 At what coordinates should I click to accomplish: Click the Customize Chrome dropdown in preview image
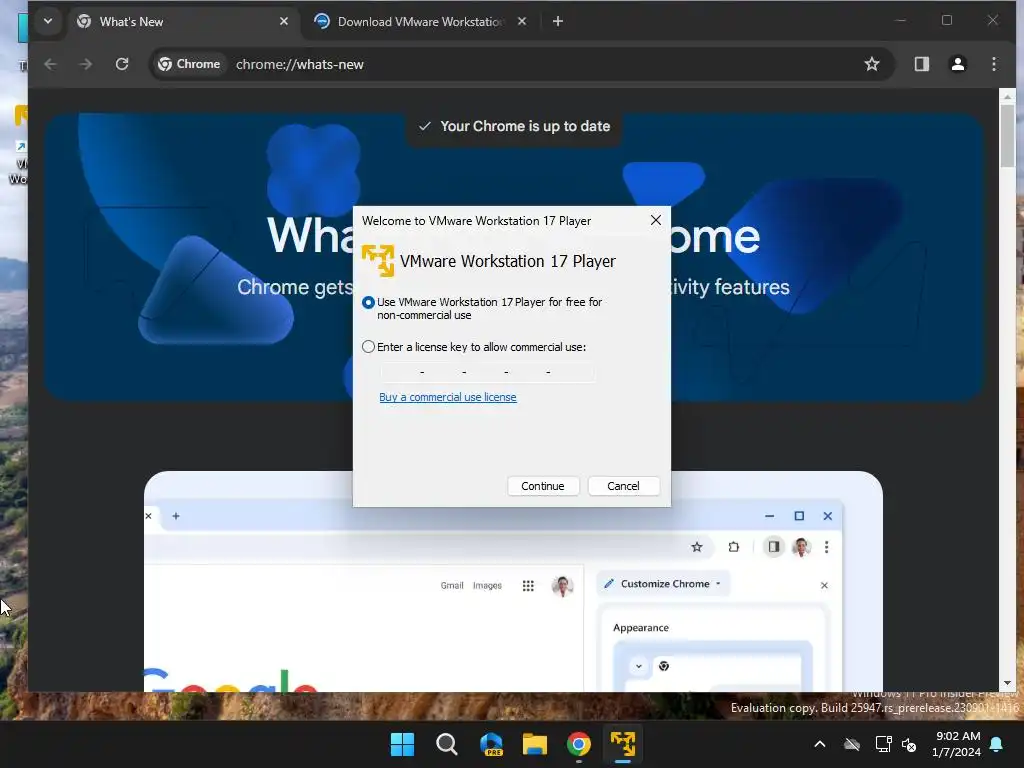coord(664,584)
